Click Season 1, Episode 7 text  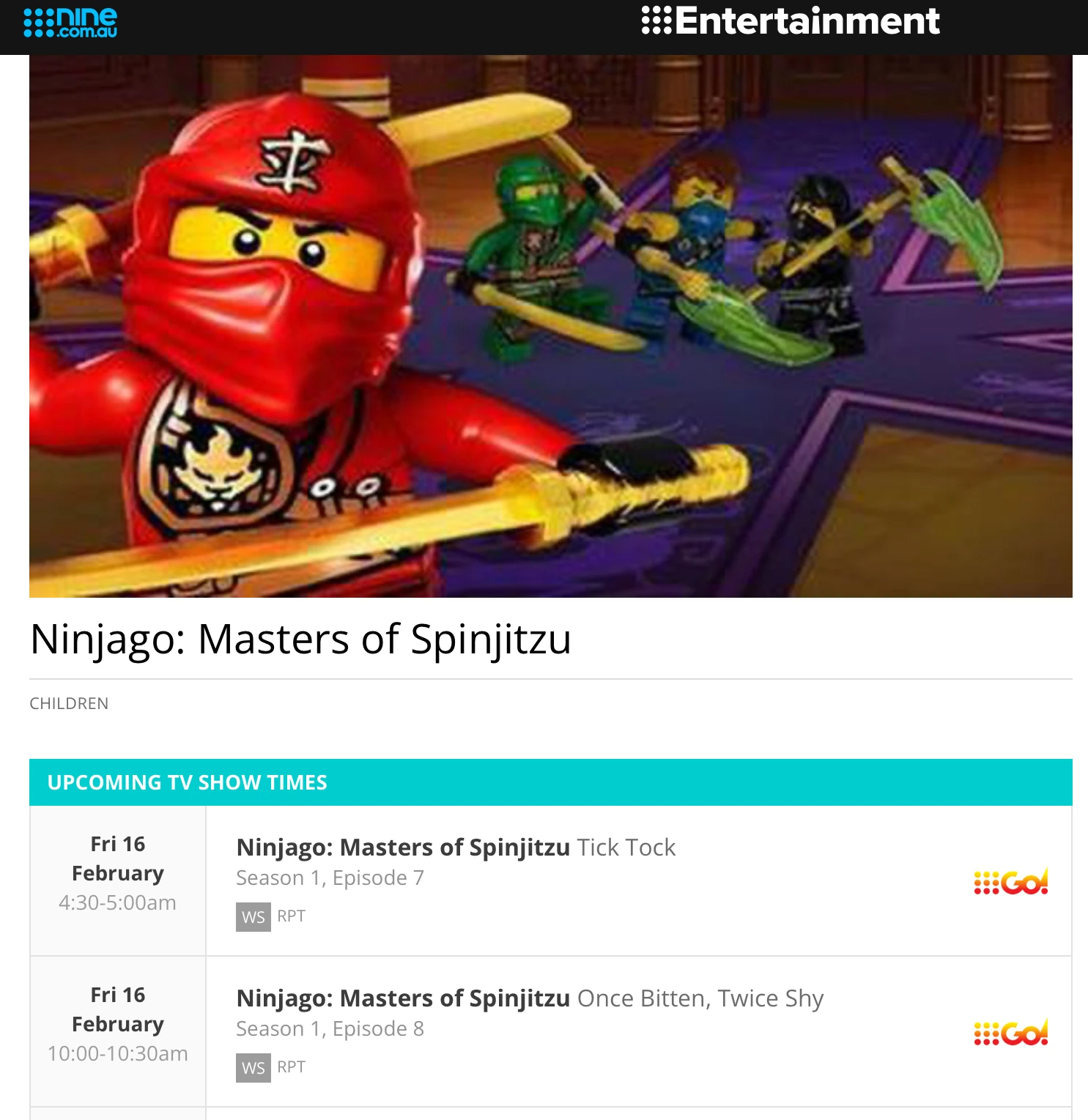click(x=330, y=878)
